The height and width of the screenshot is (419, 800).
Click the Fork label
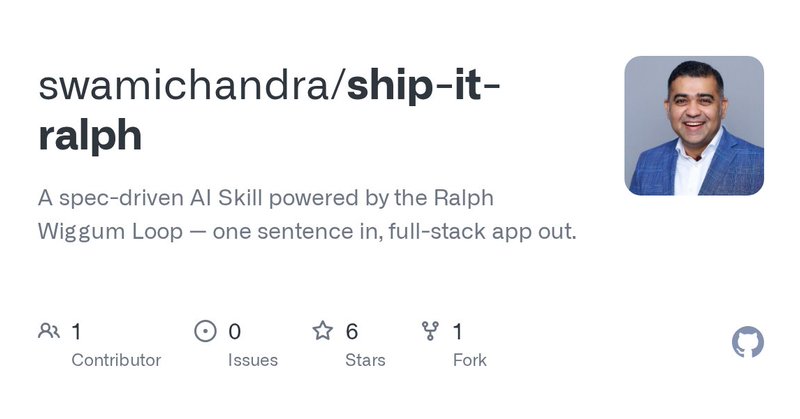click(x=470, y=360)
